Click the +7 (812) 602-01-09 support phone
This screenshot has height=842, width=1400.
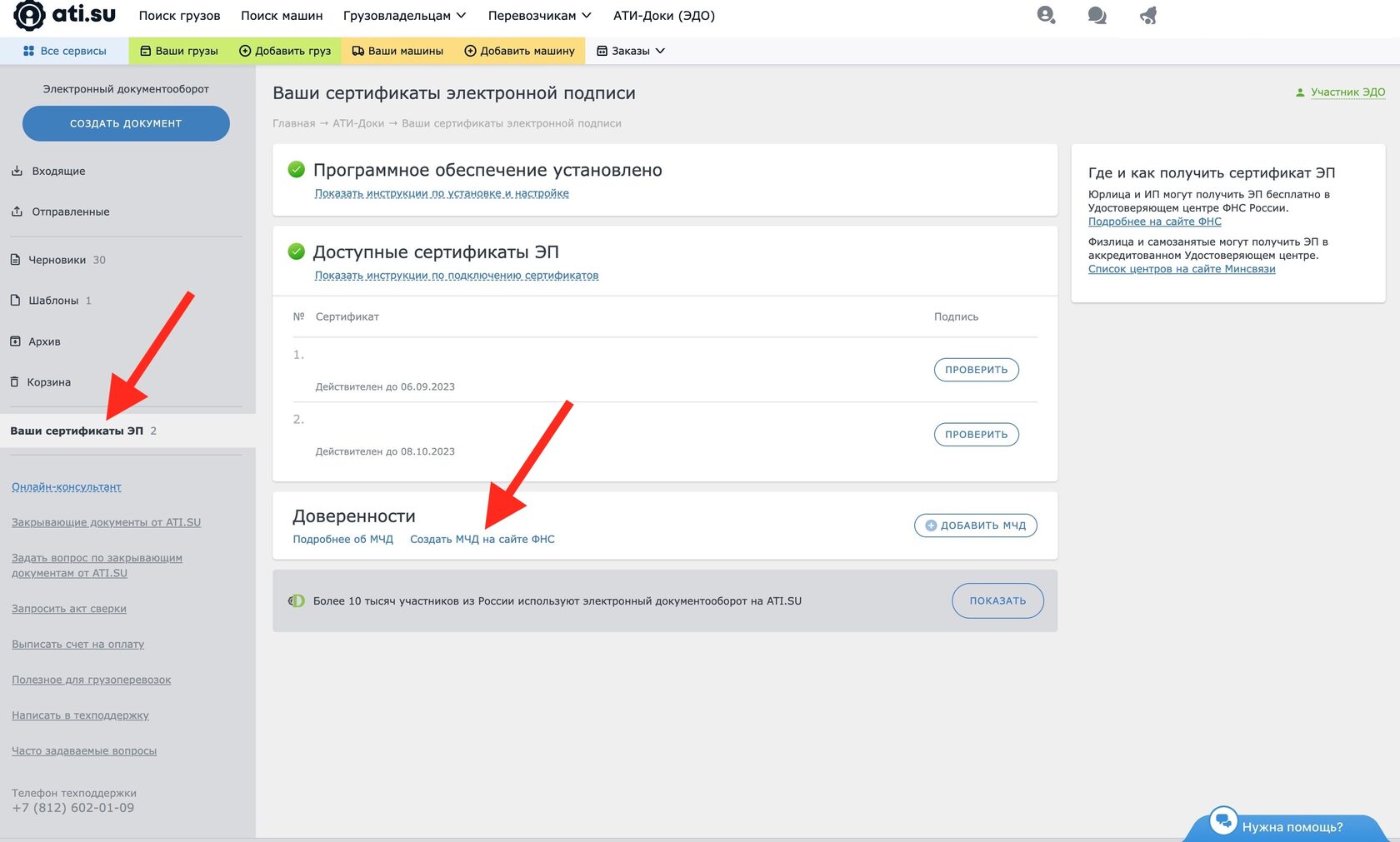click(x=72, y=808)
